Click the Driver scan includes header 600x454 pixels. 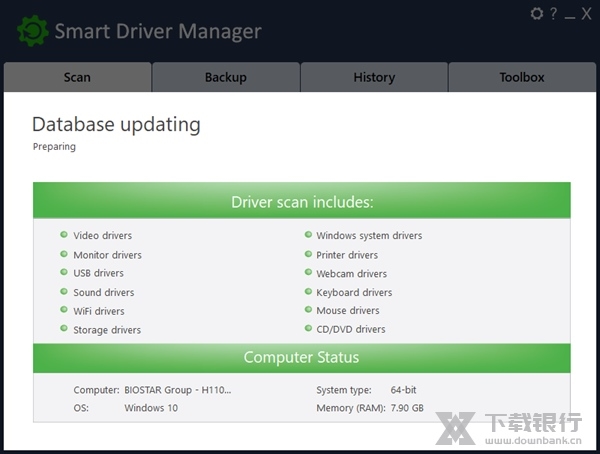(x=302, y=201)
